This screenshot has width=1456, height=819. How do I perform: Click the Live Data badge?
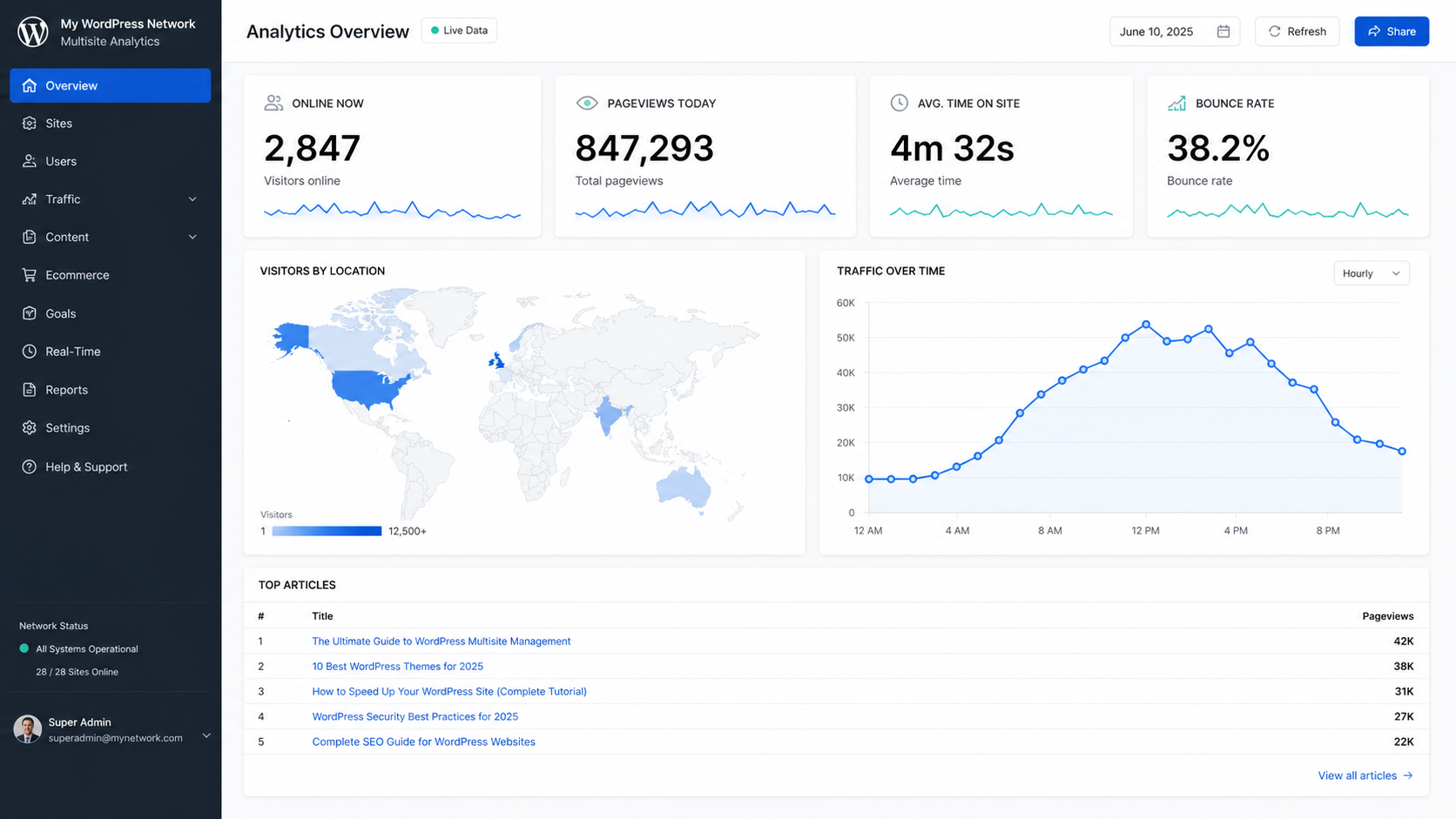coord(459,30)
